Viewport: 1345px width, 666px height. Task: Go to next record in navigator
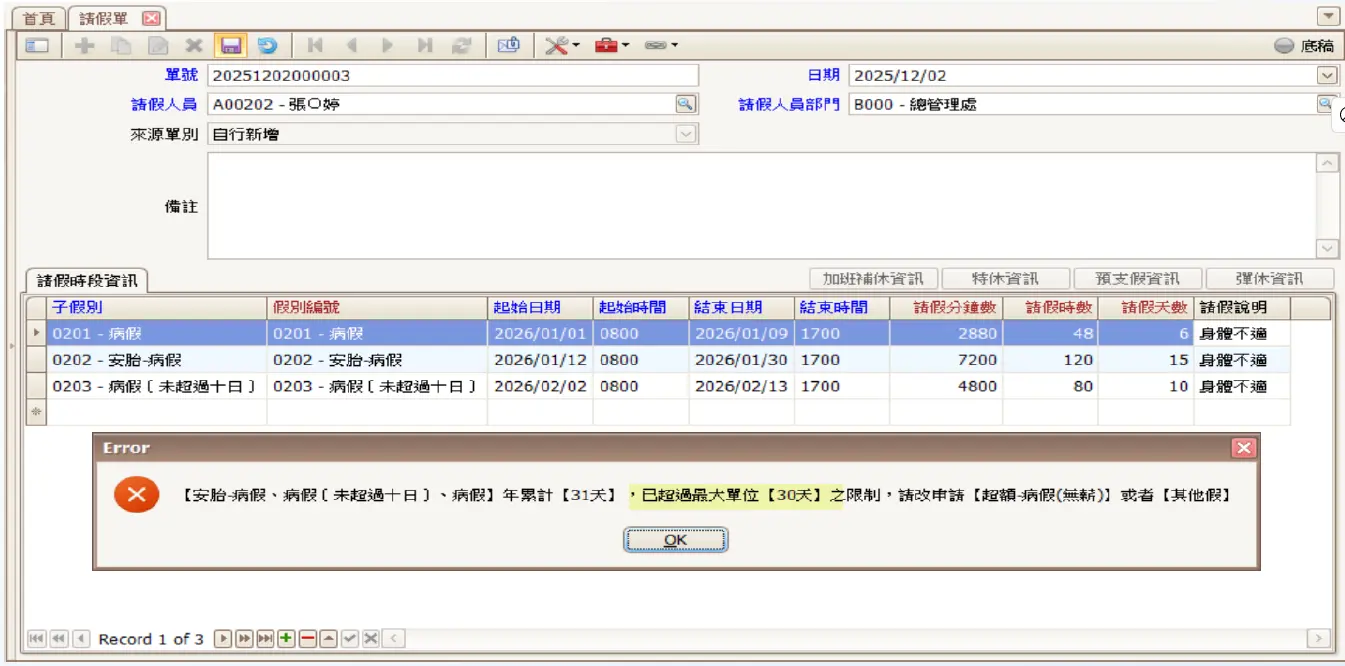pos(223,639)
